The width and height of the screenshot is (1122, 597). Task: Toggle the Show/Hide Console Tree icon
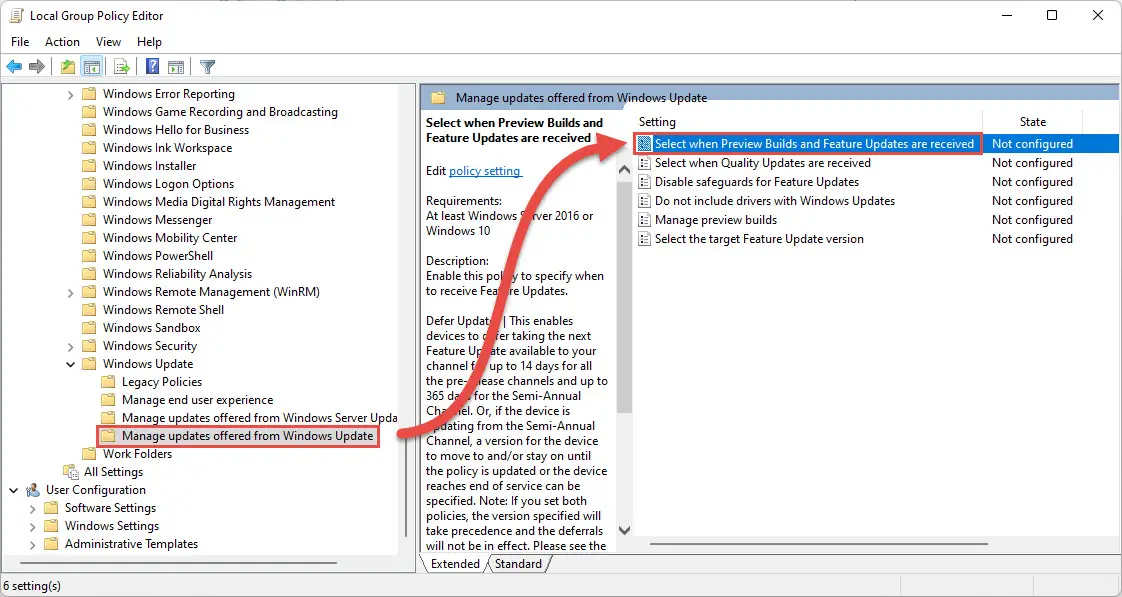pyautogui.click(x=91, y=67)
